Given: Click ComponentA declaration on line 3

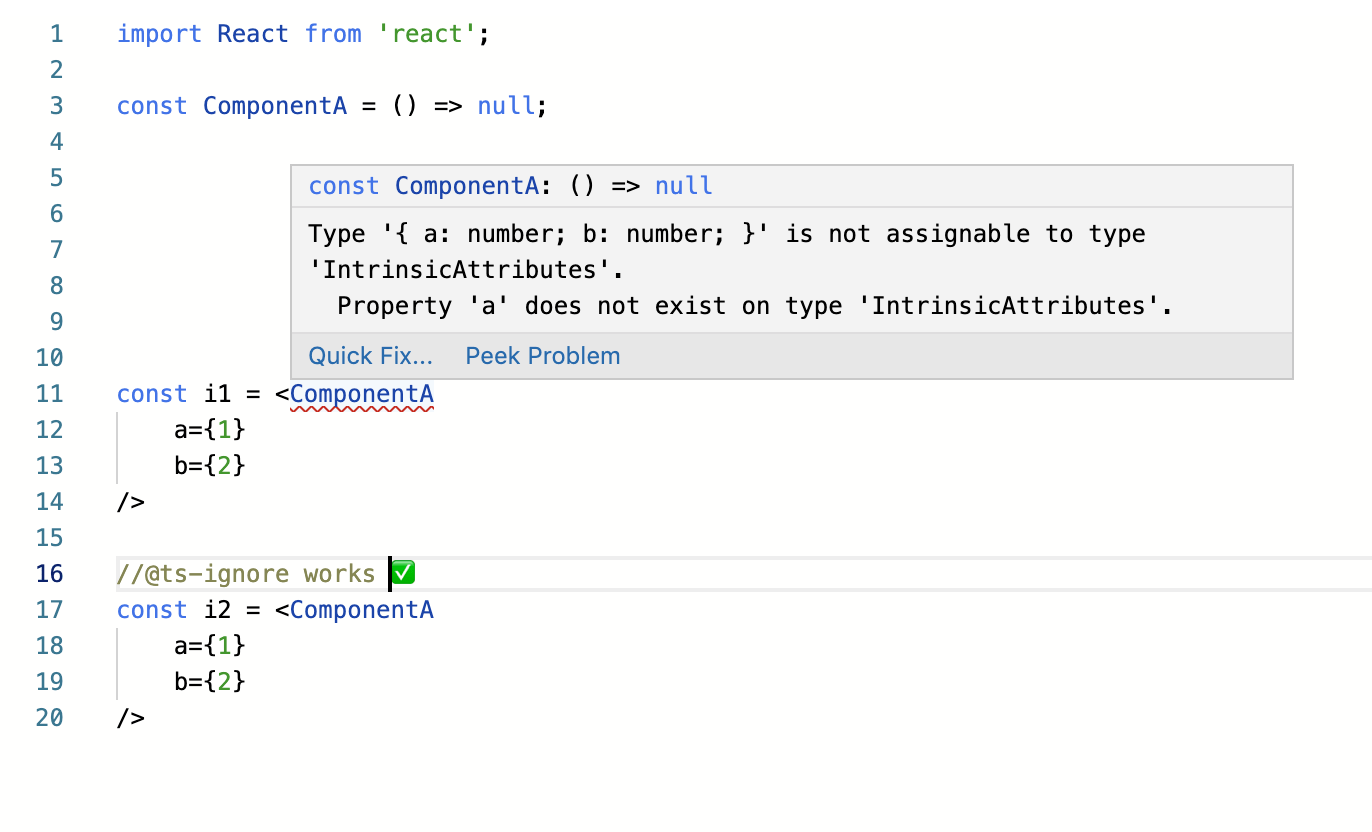Looking at the screenshot, I should 275,105.
